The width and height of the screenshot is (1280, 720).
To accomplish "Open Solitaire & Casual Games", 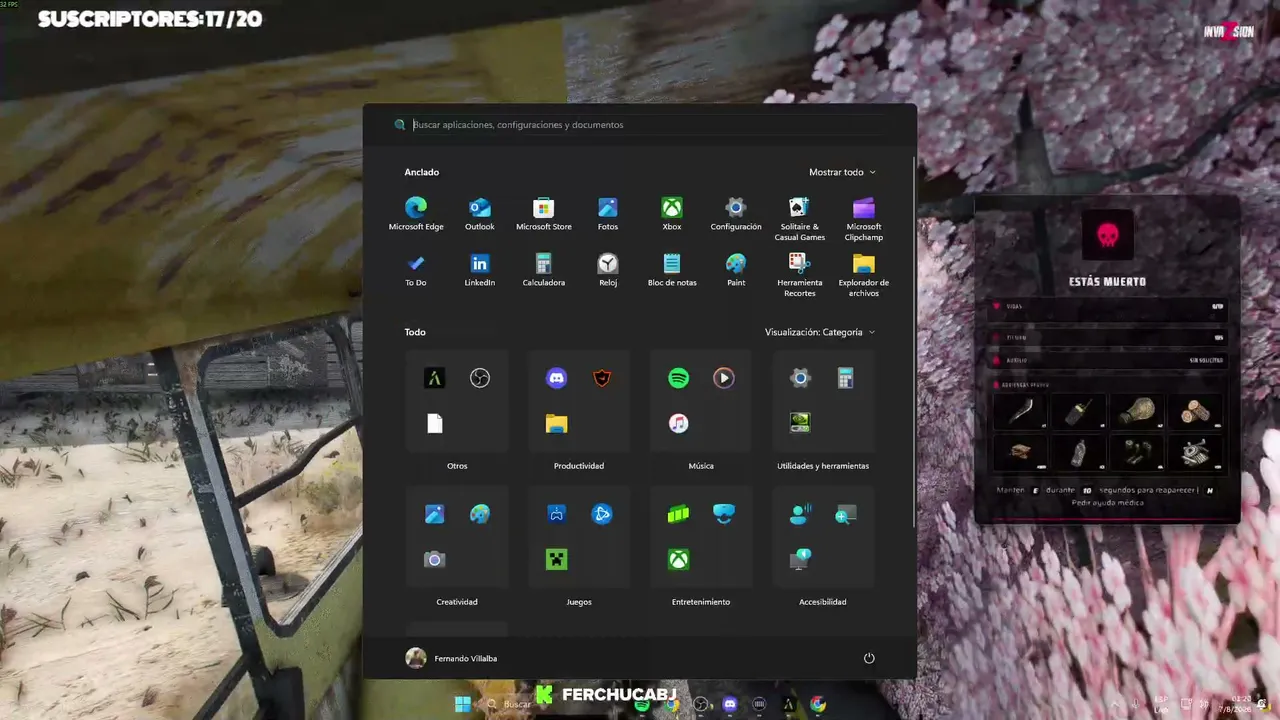I will [800, 219].
